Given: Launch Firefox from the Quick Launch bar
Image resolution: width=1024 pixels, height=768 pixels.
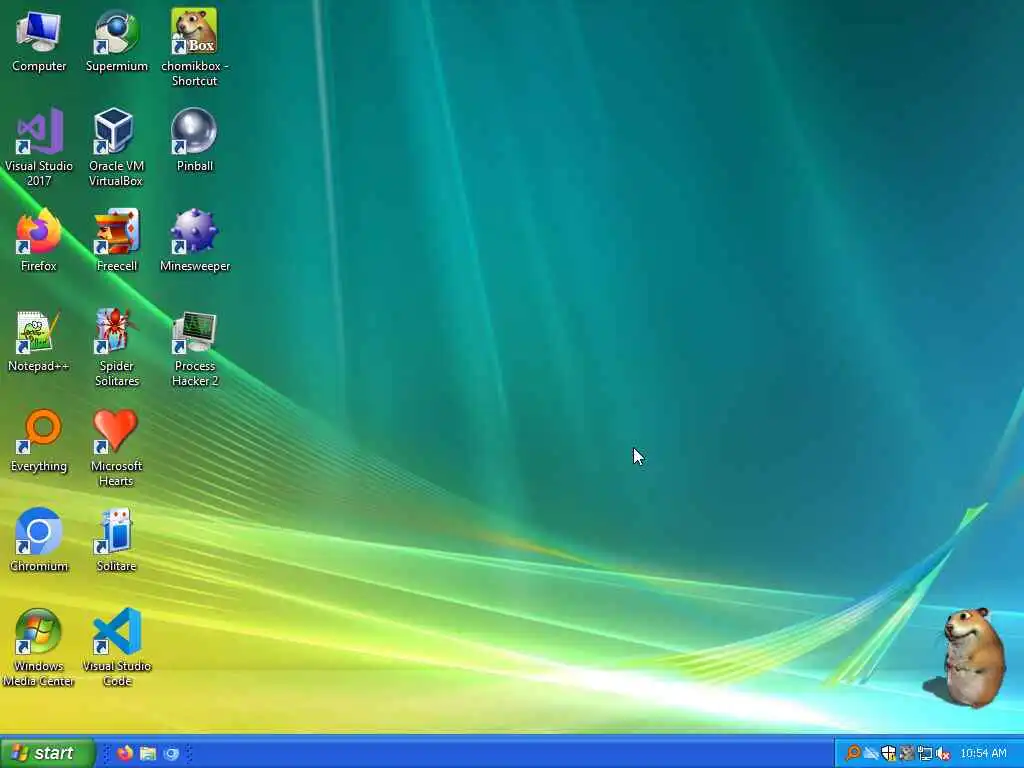Looking at the screenshot, I should click(125, 753).
